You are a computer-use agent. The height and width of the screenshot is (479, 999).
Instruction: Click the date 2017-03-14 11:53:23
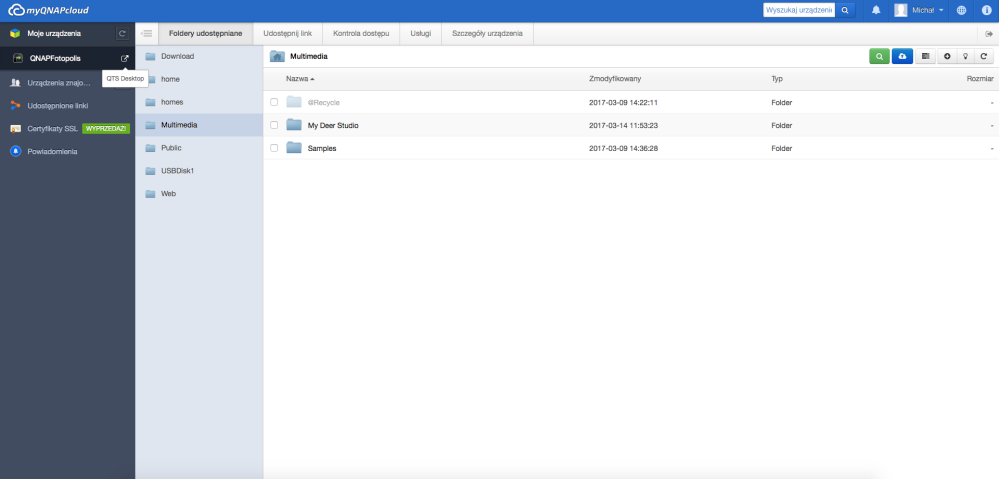(x=623, y=125)
